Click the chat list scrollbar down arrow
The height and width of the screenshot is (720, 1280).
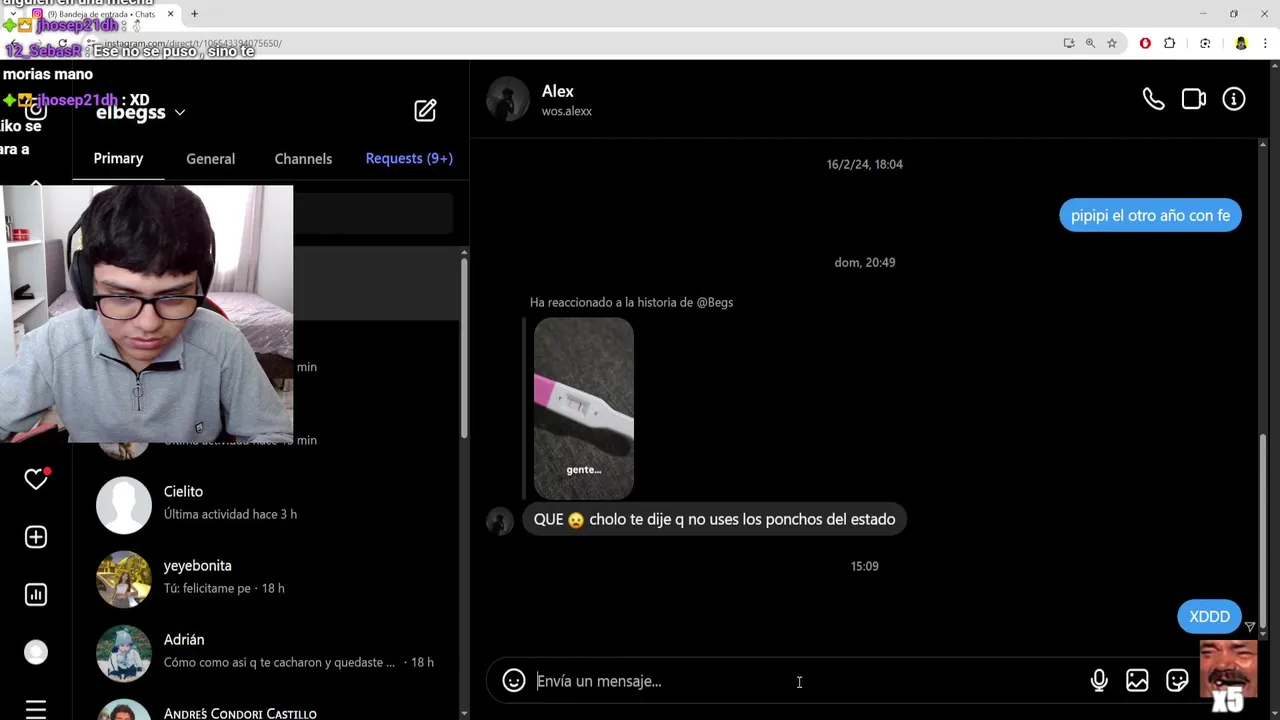point(463,713)
